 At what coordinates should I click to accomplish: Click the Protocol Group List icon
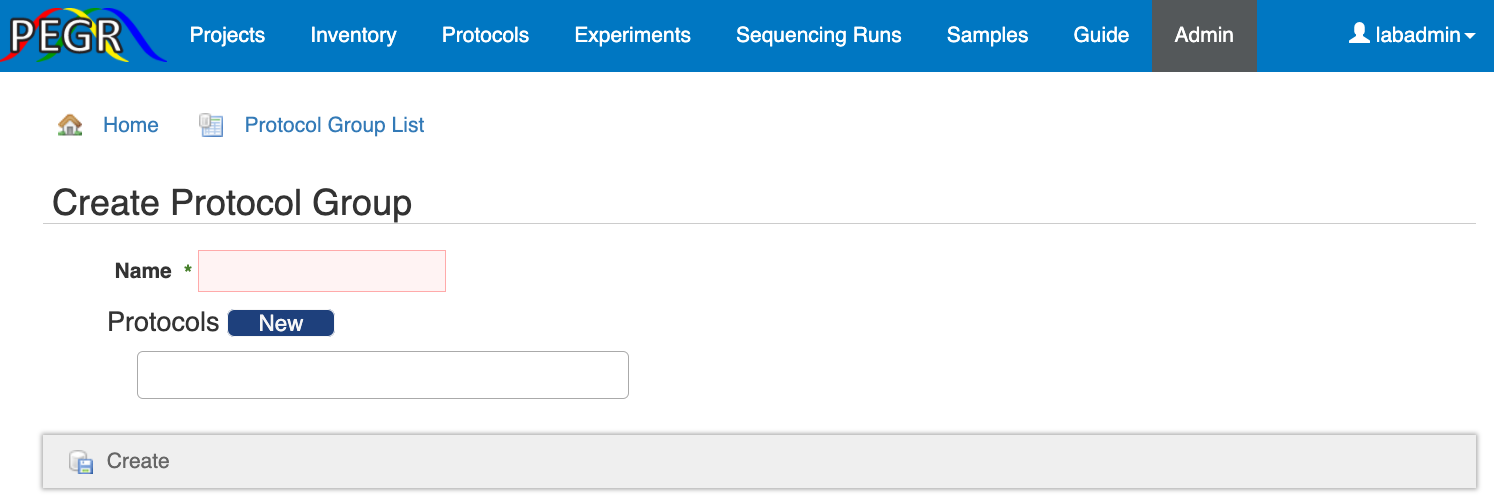tap(211, 125)
